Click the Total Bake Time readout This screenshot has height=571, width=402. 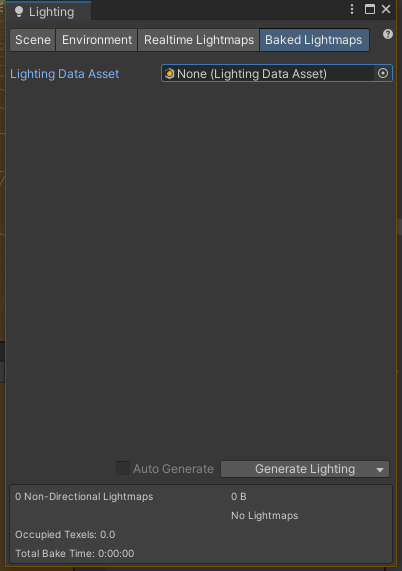click(75, 554)
